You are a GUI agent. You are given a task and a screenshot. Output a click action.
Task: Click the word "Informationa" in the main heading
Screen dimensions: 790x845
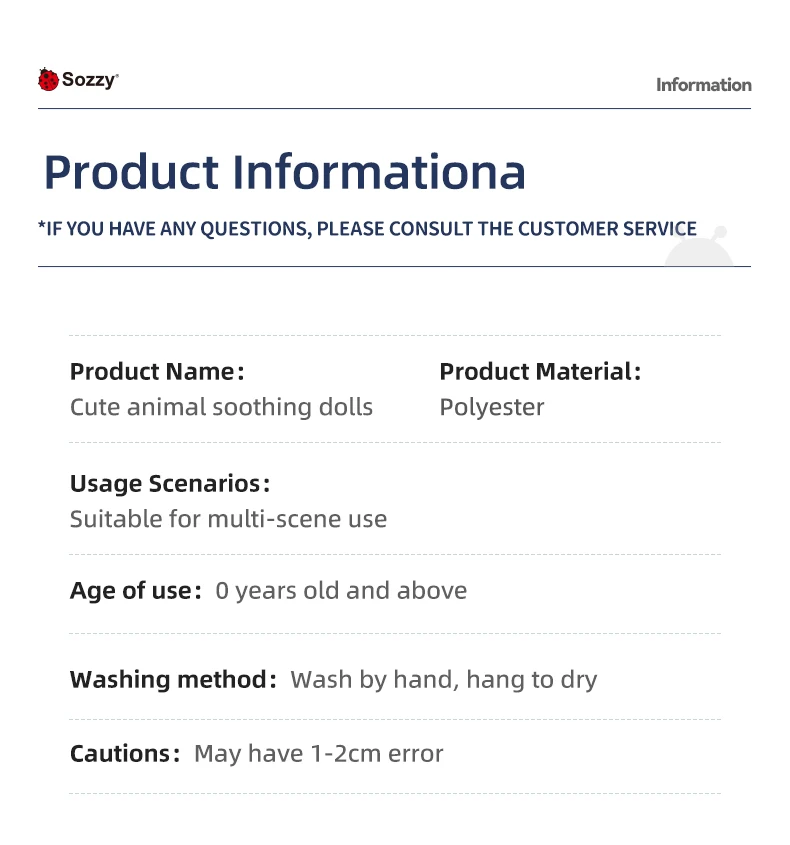point(379,172)
